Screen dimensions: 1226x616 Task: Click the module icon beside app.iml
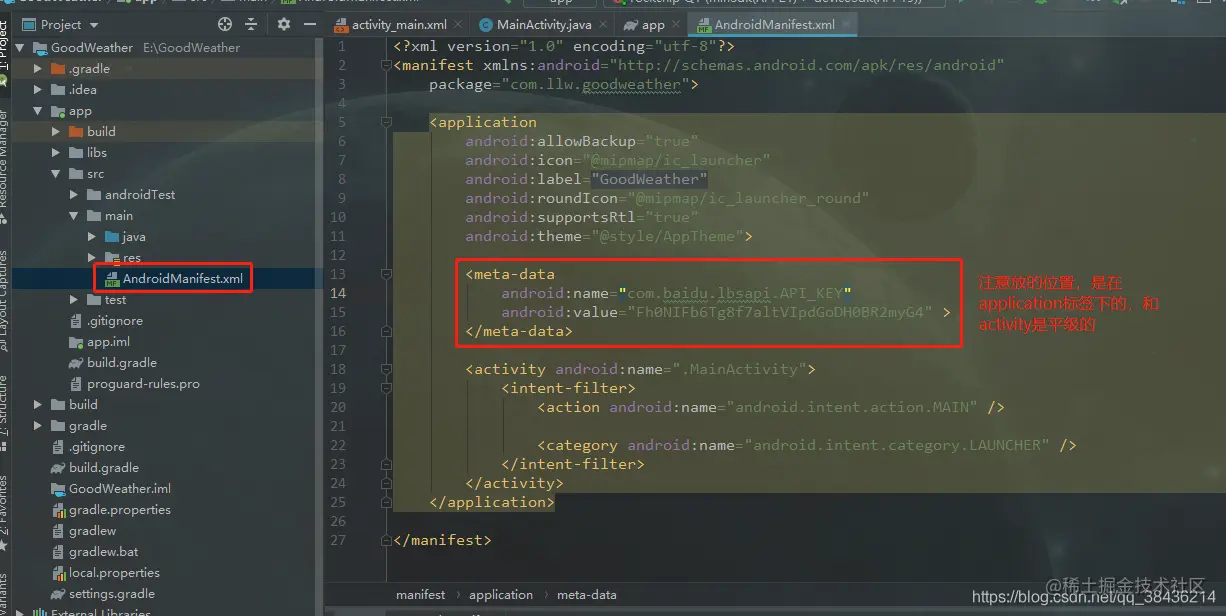tap(77, 342)
